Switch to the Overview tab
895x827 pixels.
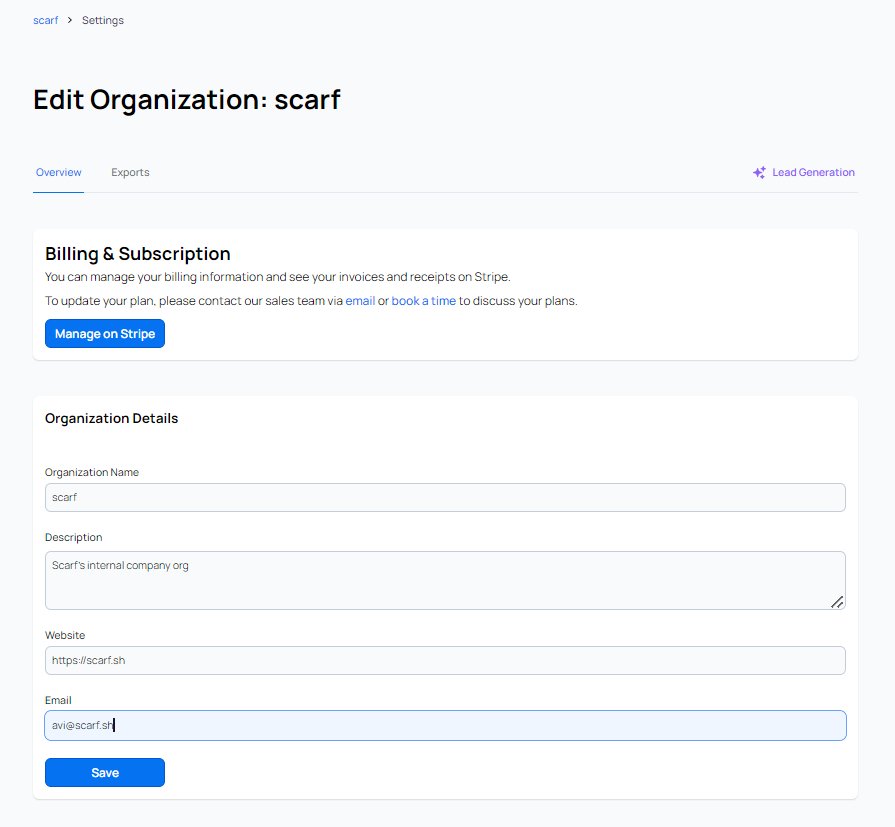[x=59, y=172]
